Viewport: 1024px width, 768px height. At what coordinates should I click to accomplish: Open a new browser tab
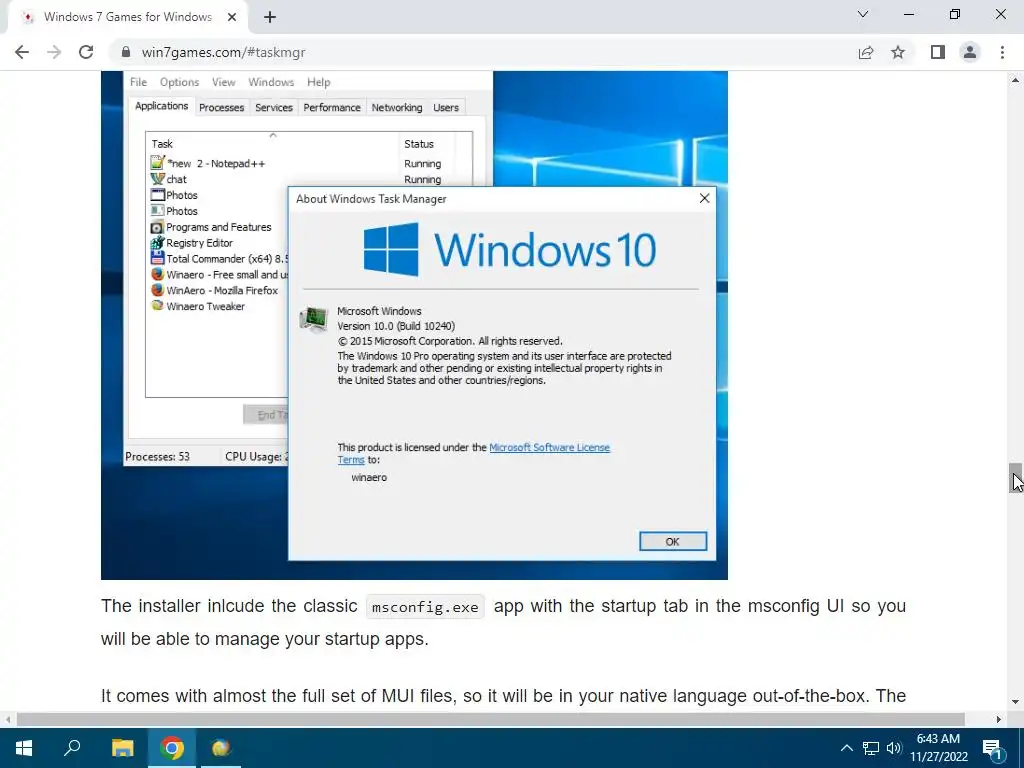(x=270, y=18)
